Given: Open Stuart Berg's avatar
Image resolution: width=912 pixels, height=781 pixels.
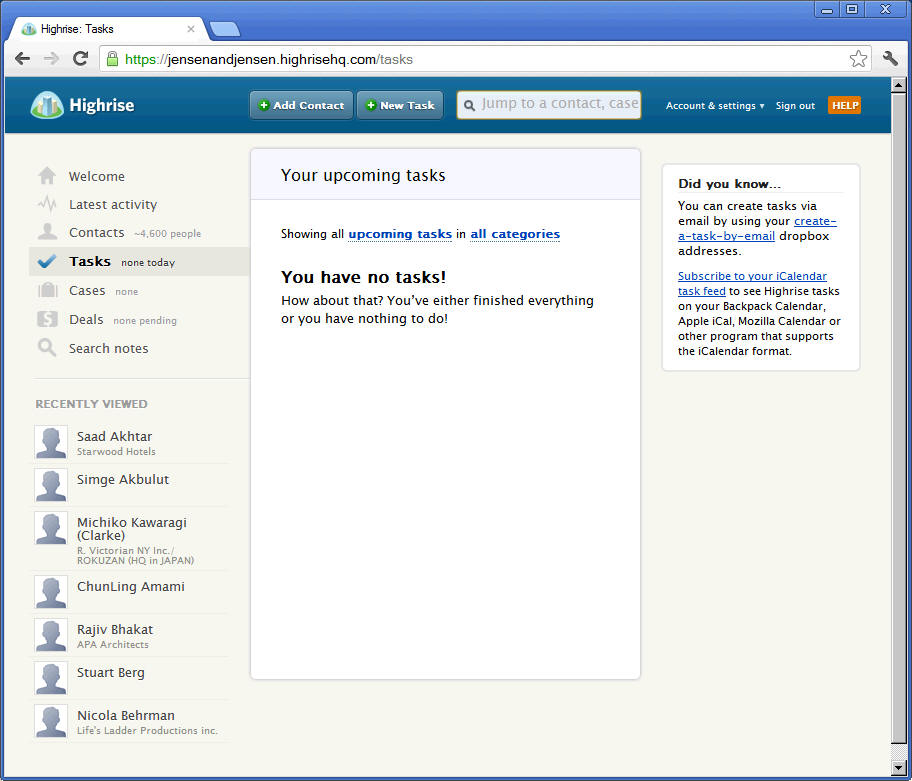Looking at the screenshot, I should (x=51, y=678).
